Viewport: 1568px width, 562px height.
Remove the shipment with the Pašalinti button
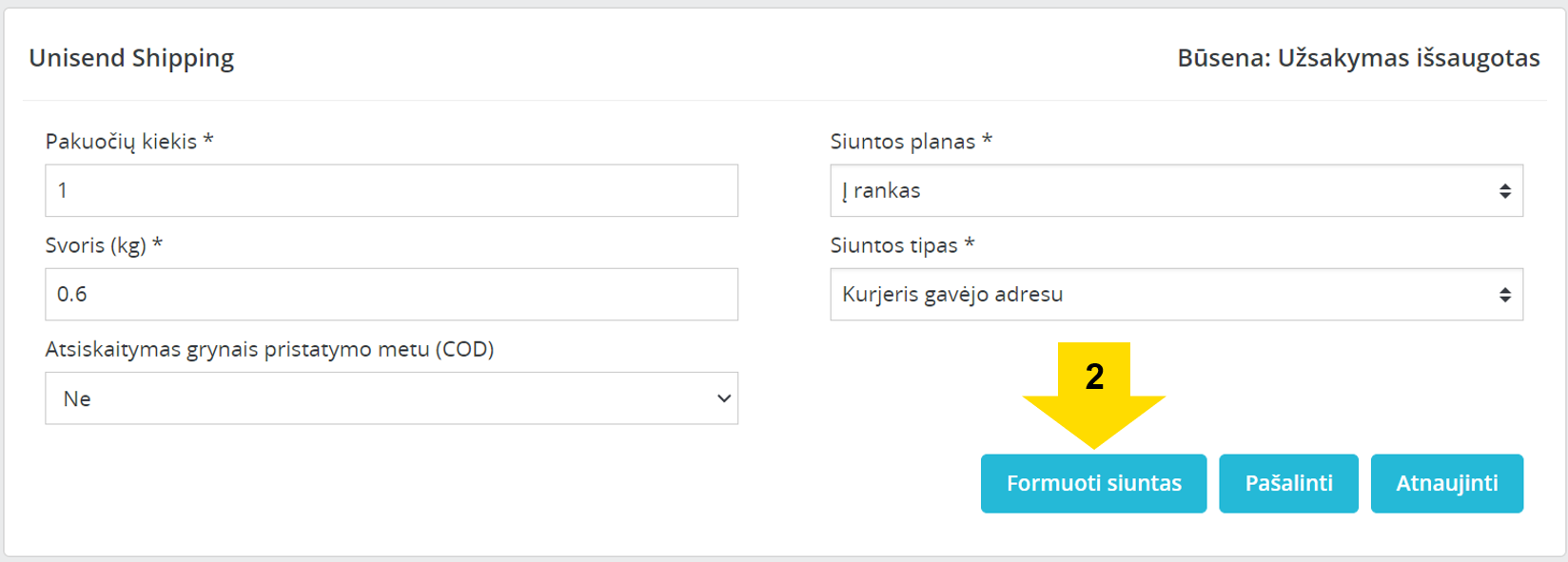(1288, 483)
